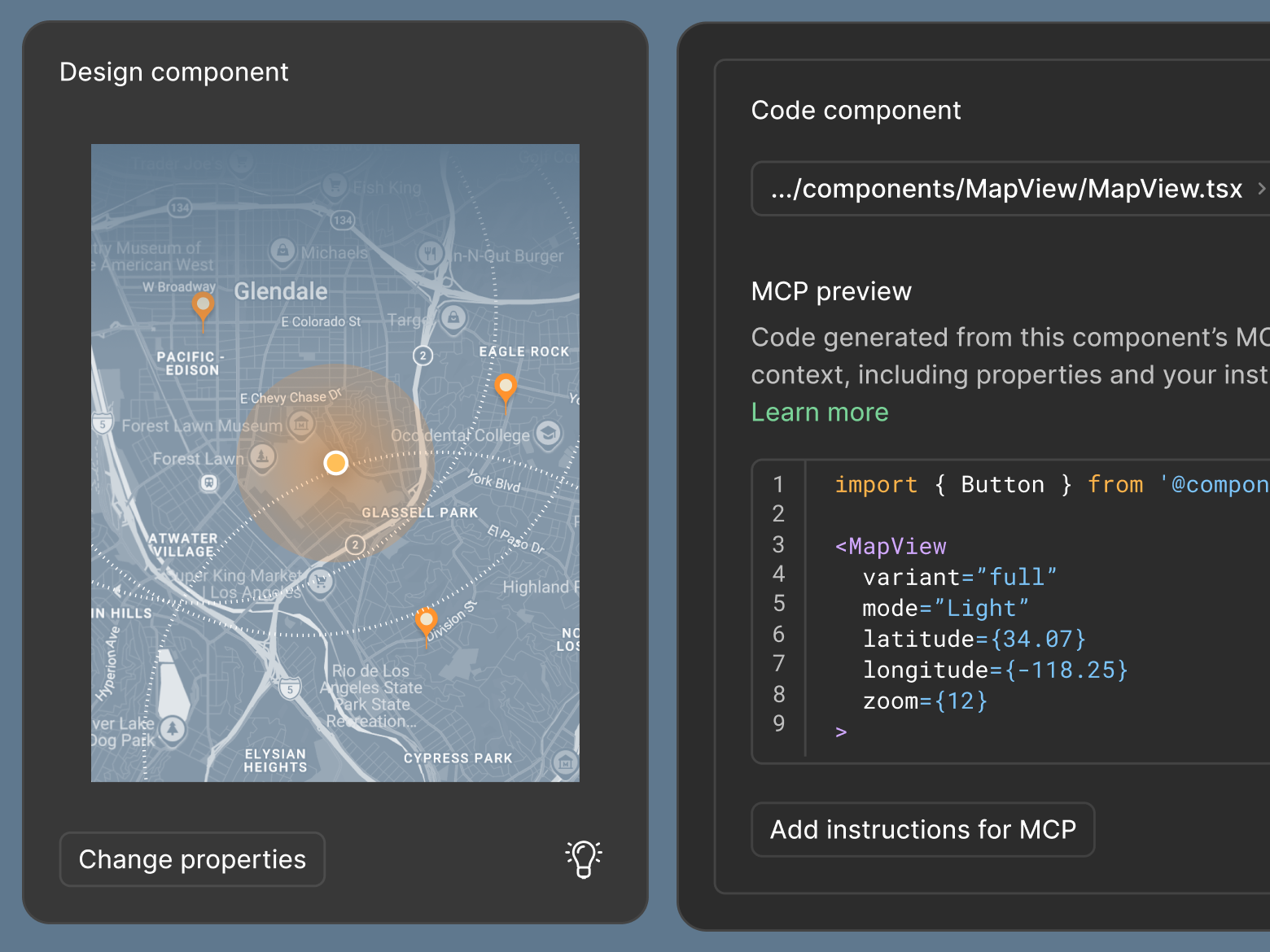Click the <MapView tag in code preview
Screen dimensions: 1270x952
[891, 546]
